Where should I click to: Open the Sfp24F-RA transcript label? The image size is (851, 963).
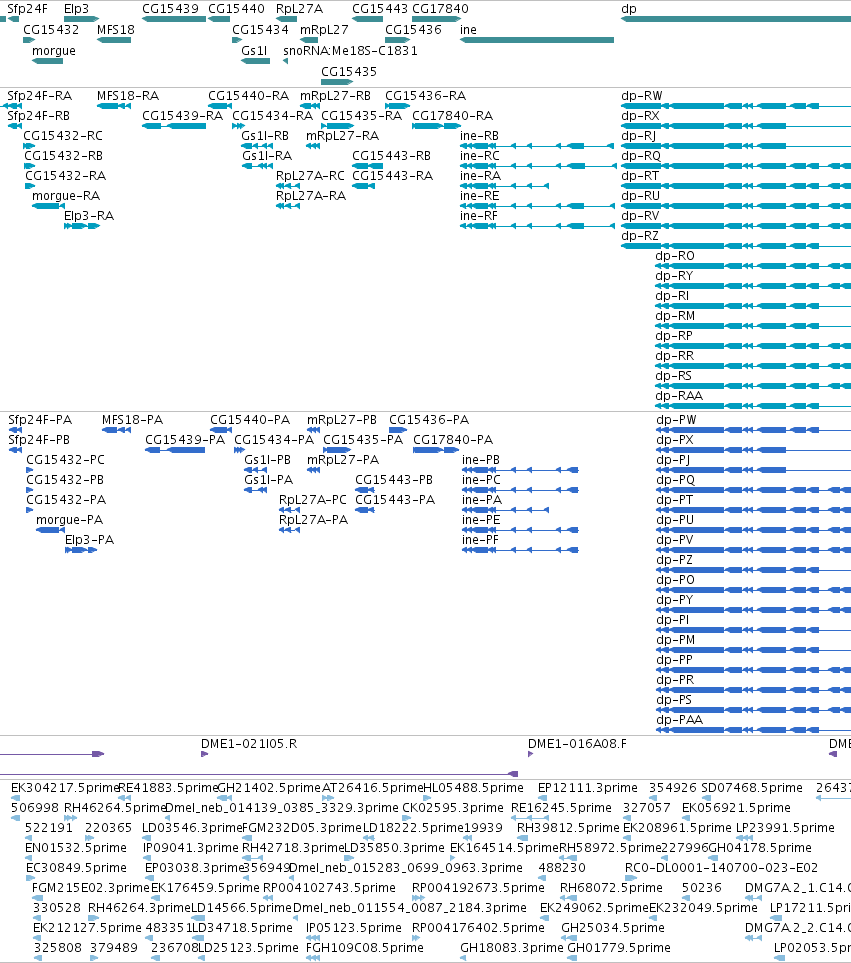pos(39,96)
